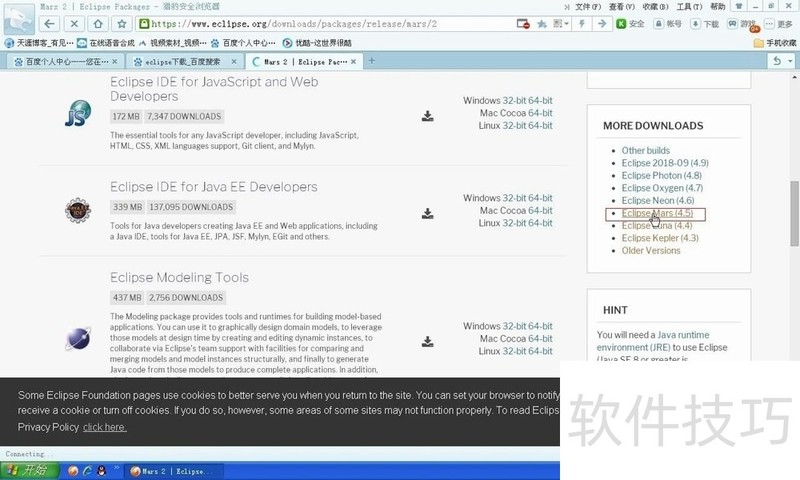Screen dimensions: 800x480
Task: Click the restore closed tab undo icon
Action: pos(777,61)
